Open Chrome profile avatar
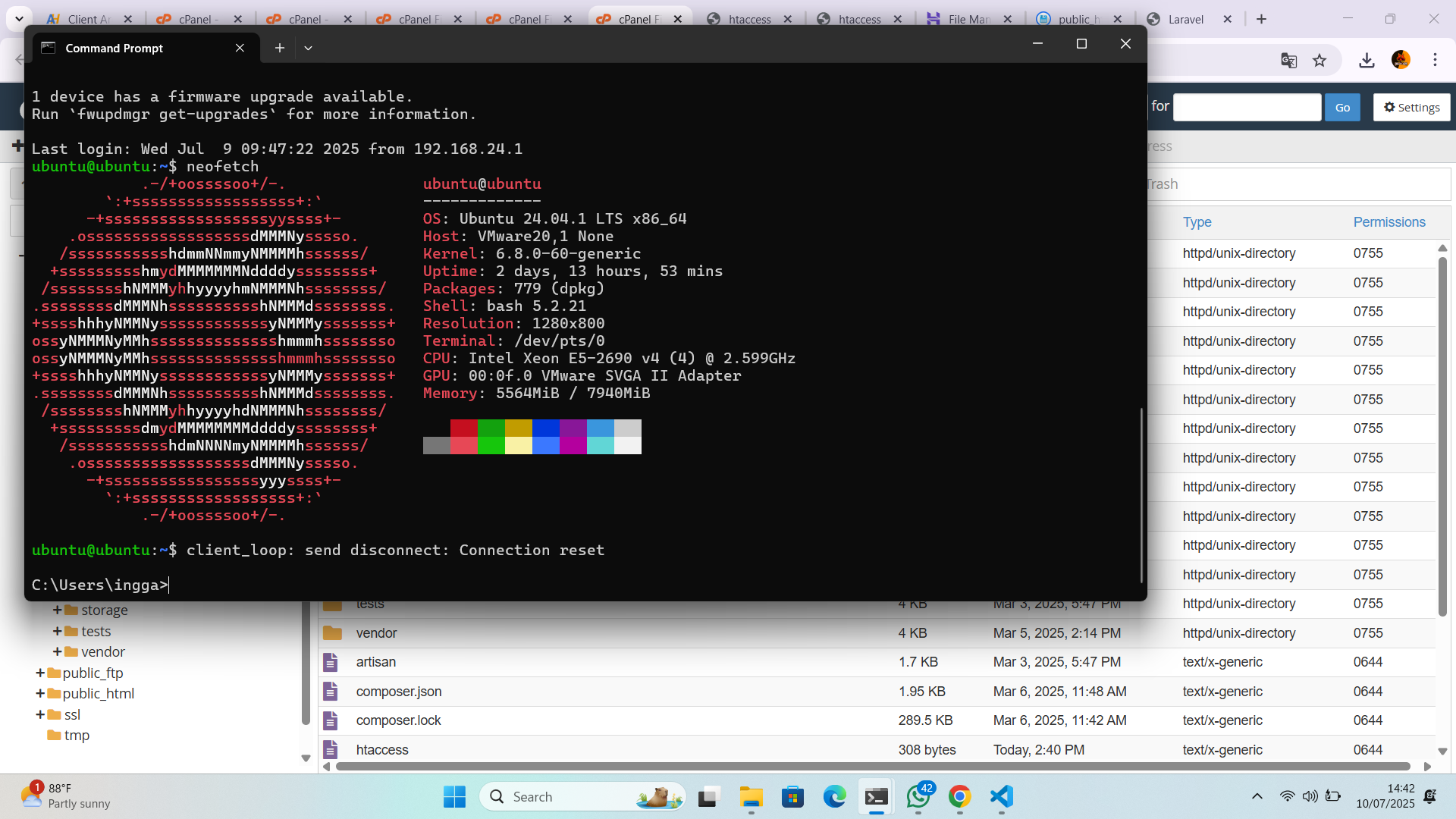Screen dimensions: 1456x819 [x=1401, y=60]
